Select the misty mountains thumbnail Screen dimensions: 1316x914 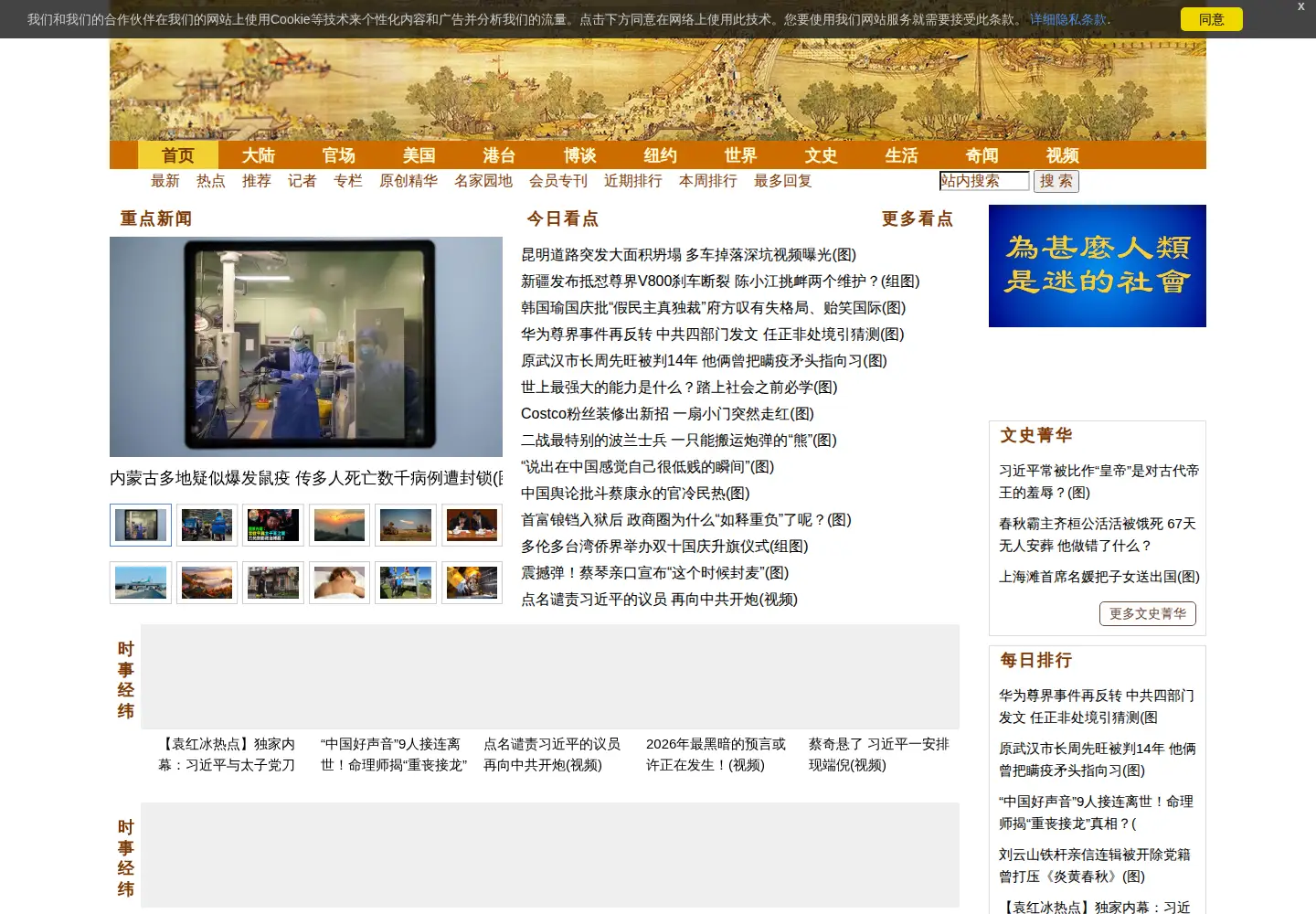(207, 582)
